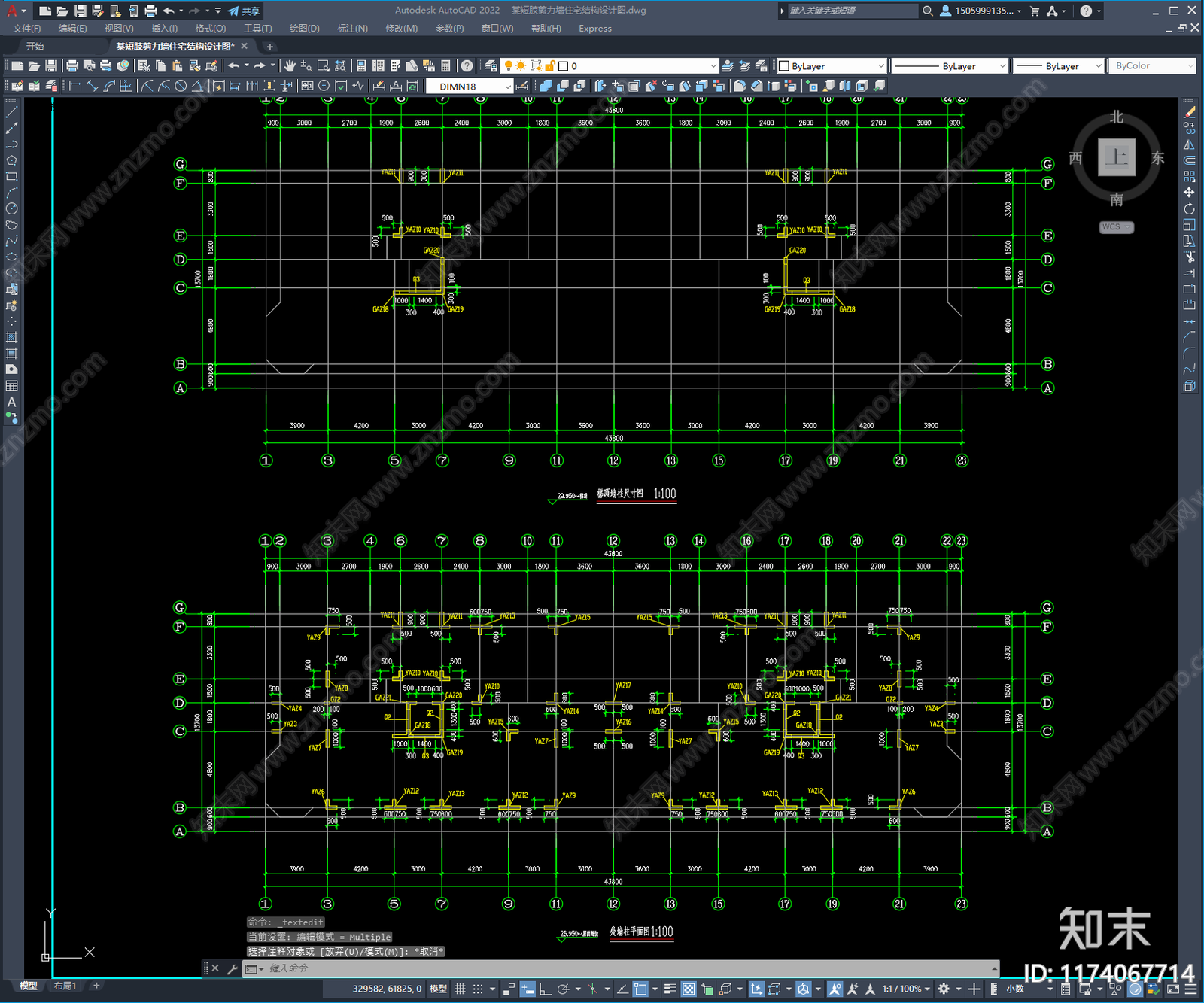Click the WCS button under view cube

[x=1116, y=227]
